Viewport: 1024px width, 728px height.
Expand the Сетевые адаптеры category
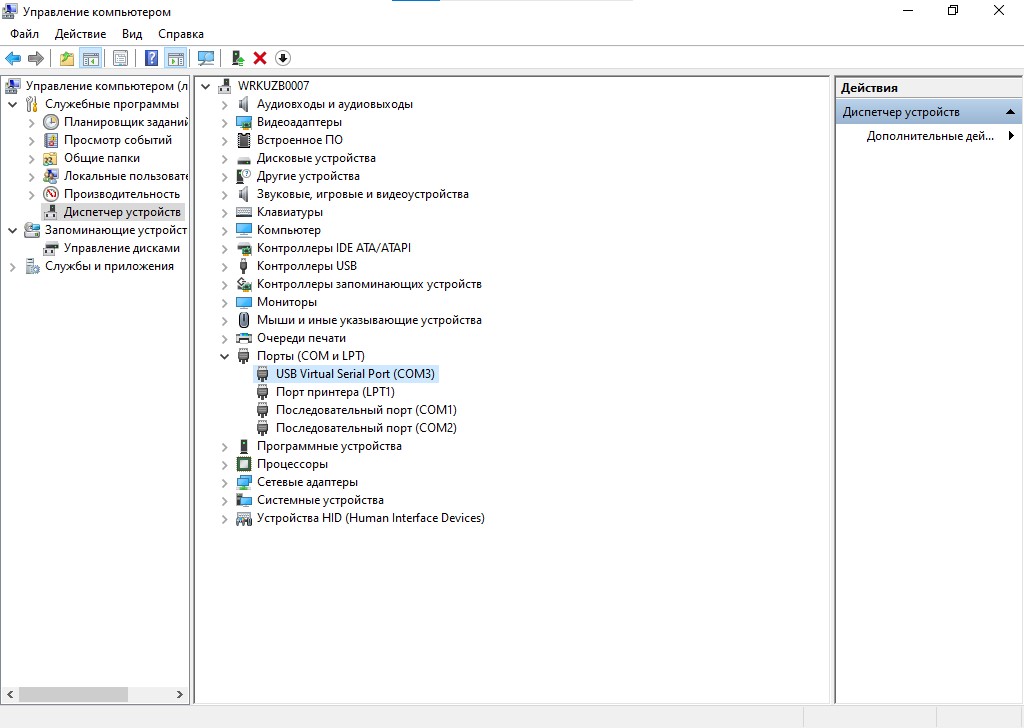coord(225,482)
